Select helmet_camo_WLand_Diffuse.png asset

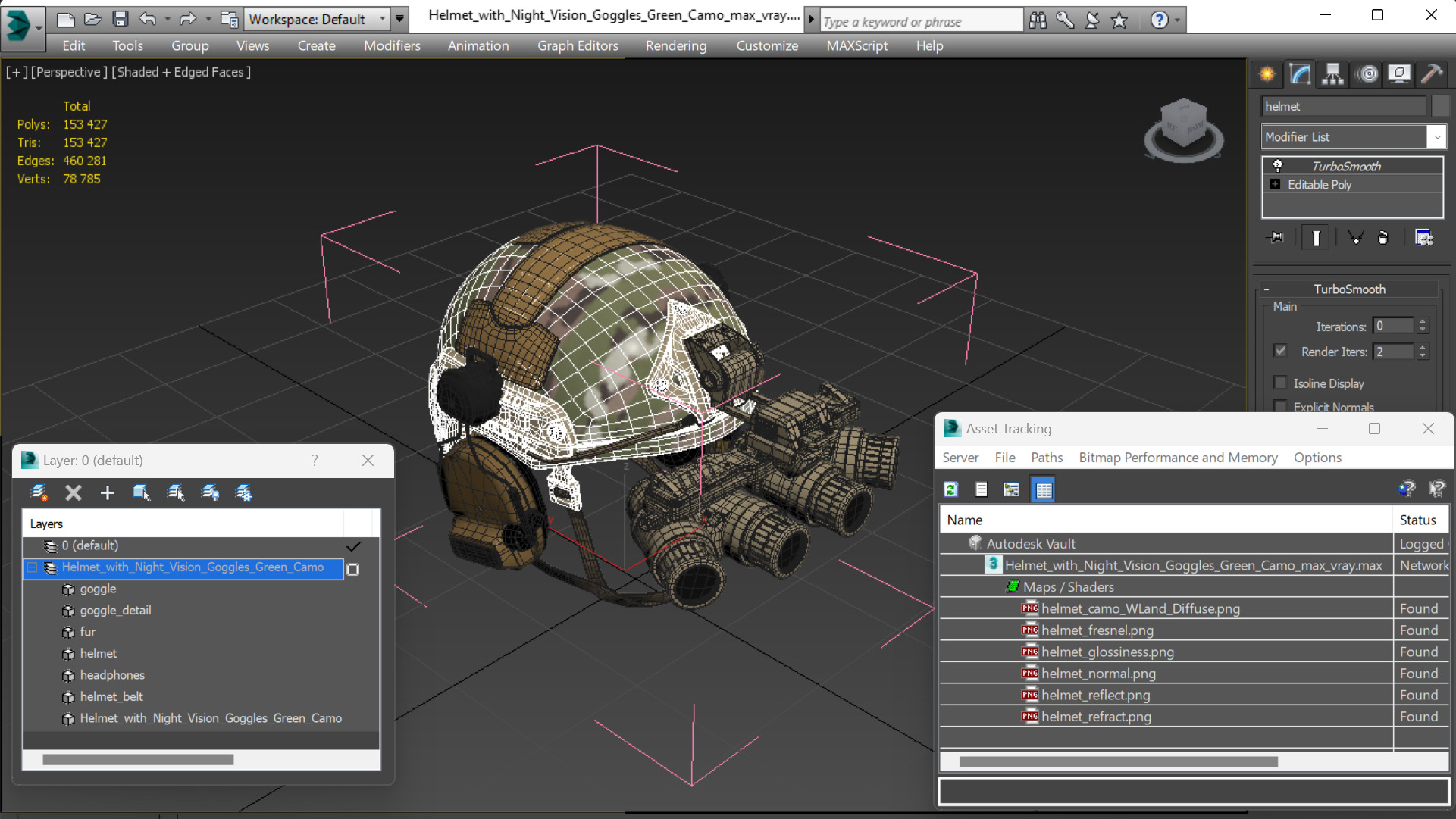[x=1141, y=608]
